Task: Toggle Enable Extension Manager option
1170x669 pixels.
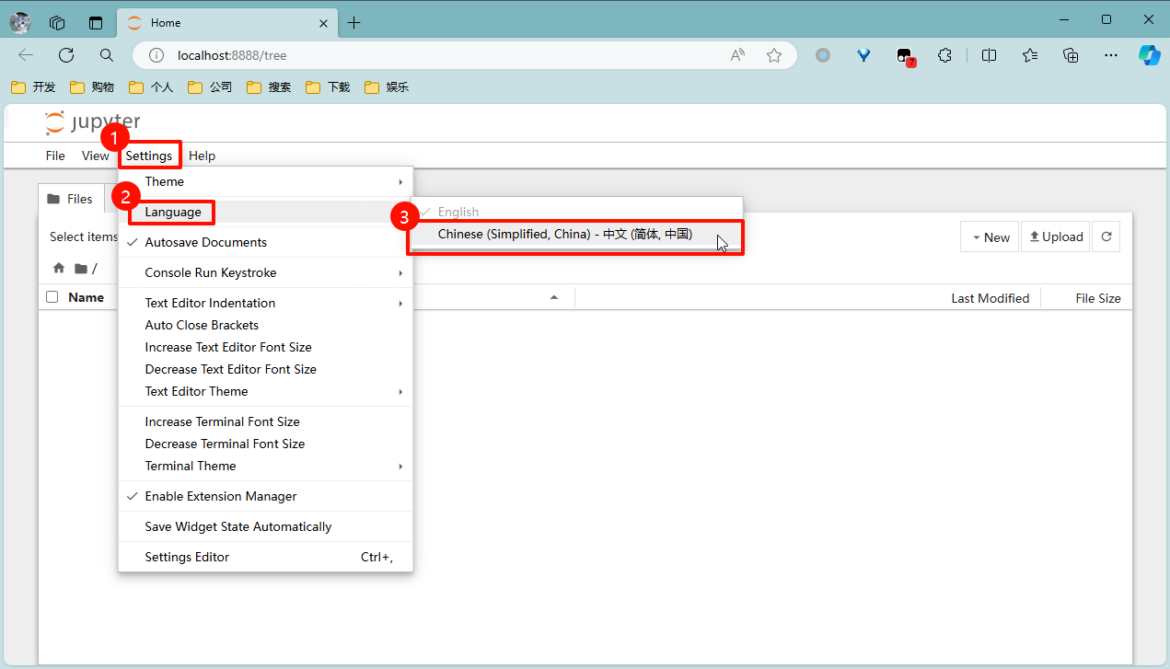Action: 220,496
